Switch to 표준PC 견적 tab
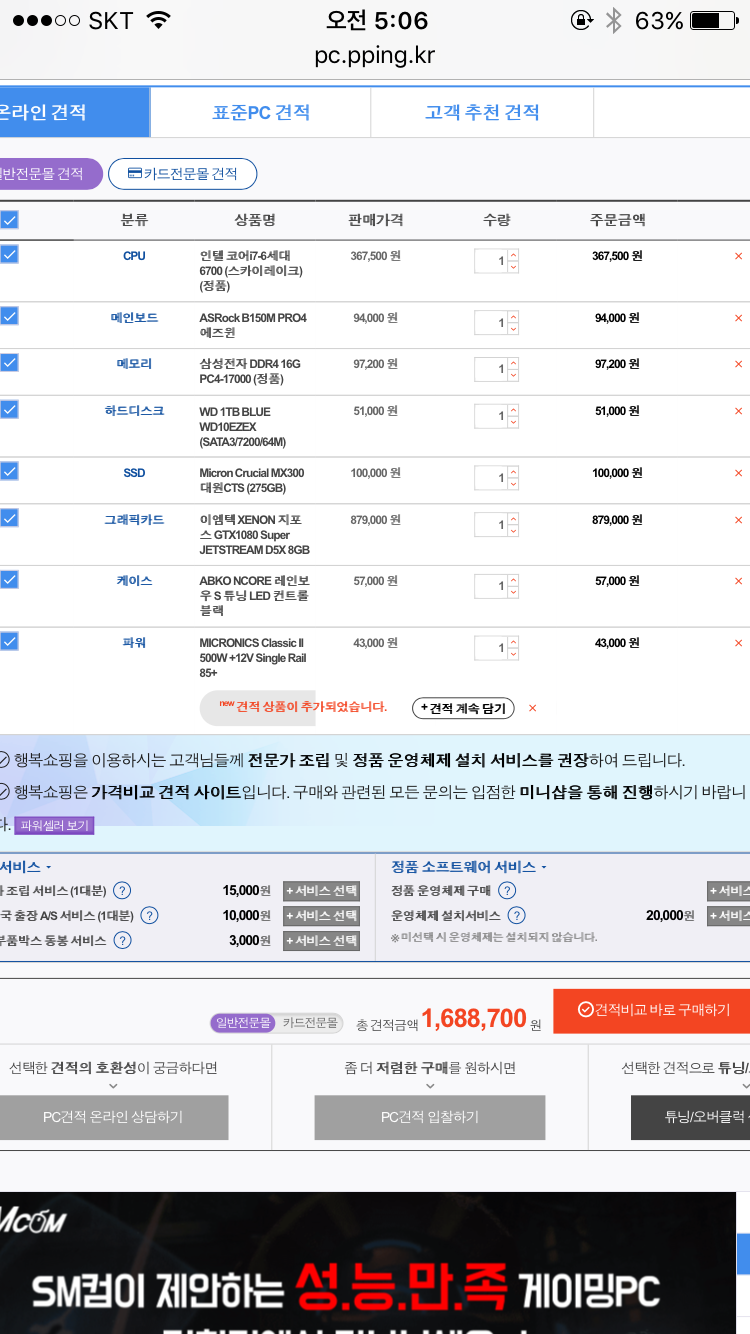This screenshot has height=1334, width=750. point(260,113)
